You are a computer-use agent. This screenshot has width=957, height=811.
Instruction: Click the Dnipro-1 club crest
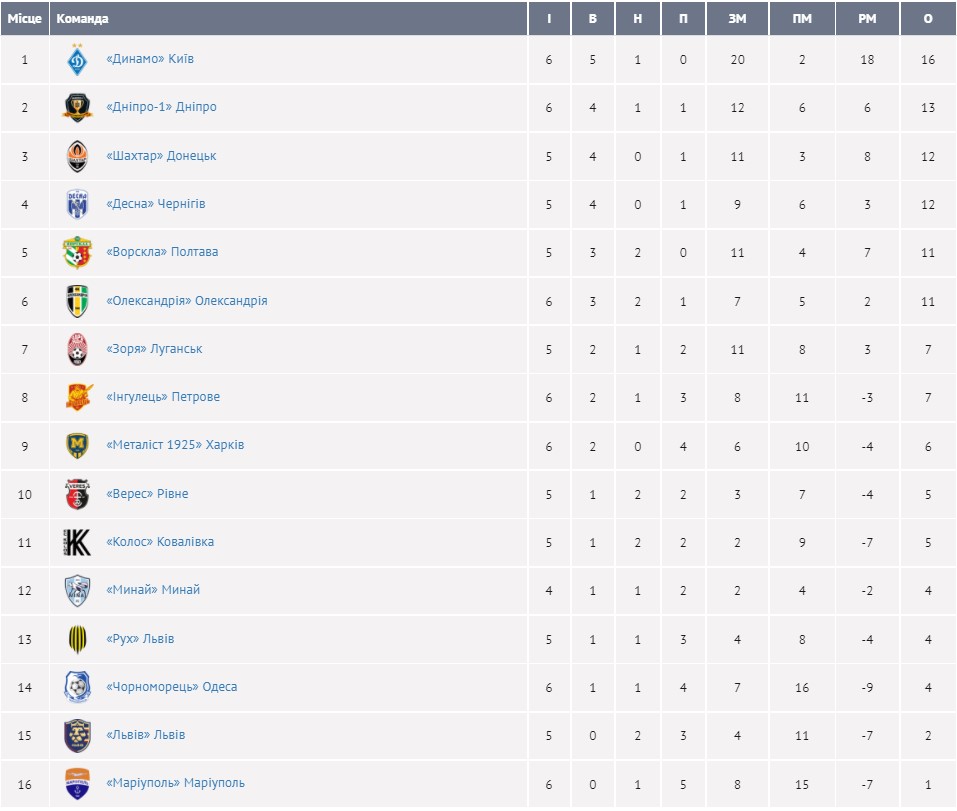click(77, 108)
